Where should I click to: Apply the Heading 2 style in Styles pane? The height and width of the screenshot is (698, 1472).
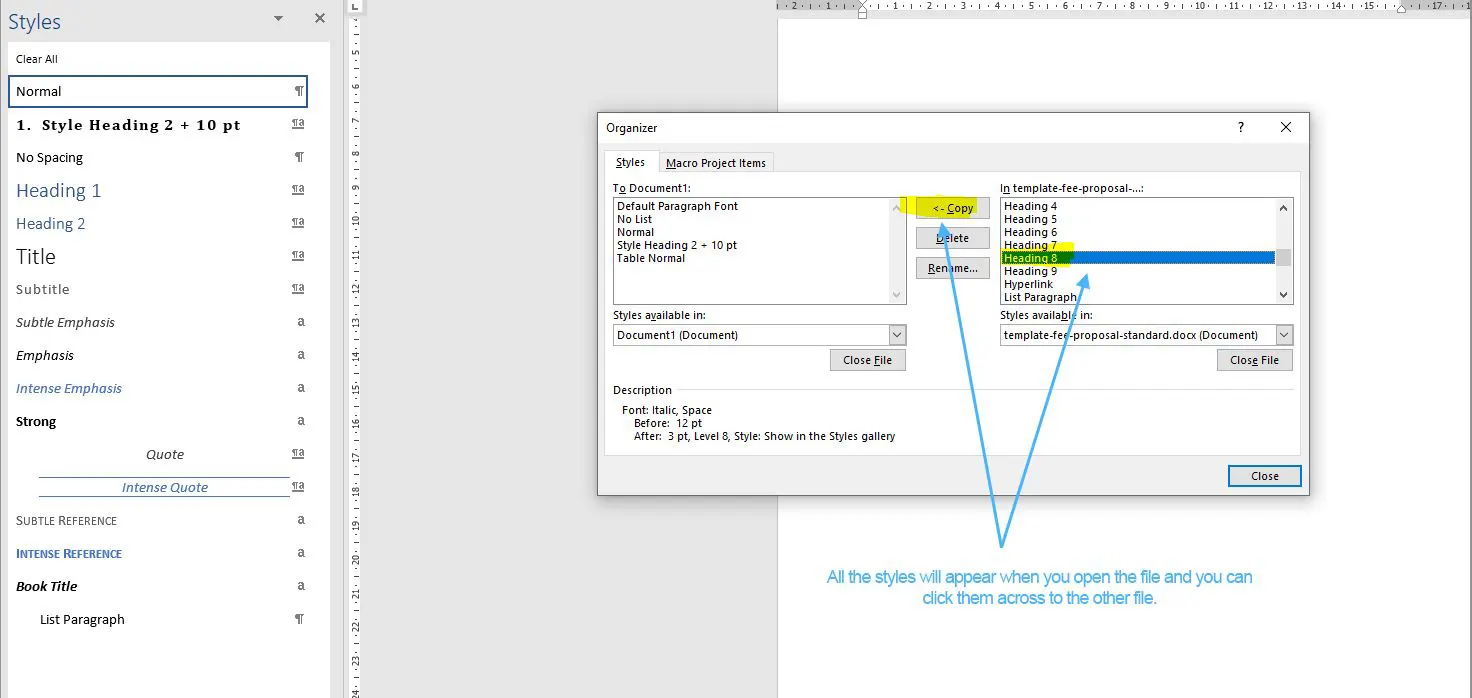158,223
